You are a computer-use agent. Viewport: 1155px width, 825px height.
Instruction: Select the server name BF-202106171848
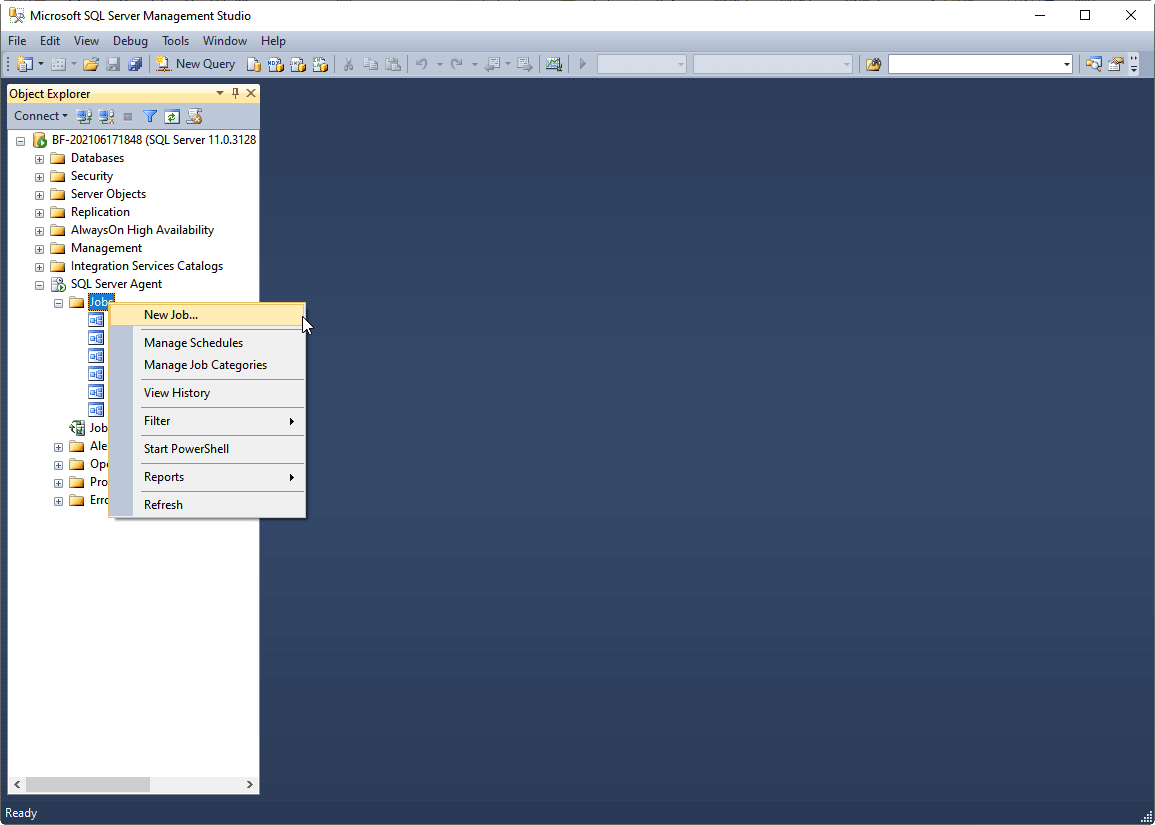coord(97,140)
